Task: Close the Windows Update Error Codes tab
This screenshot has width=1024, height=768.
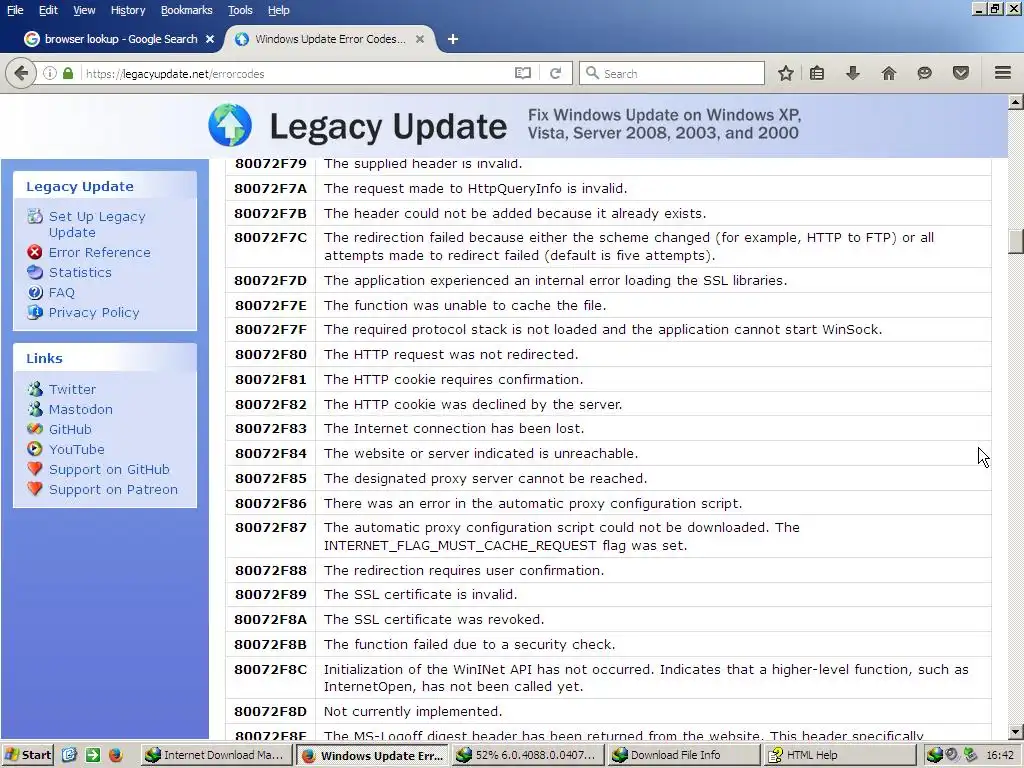Action: click(420, 39)
